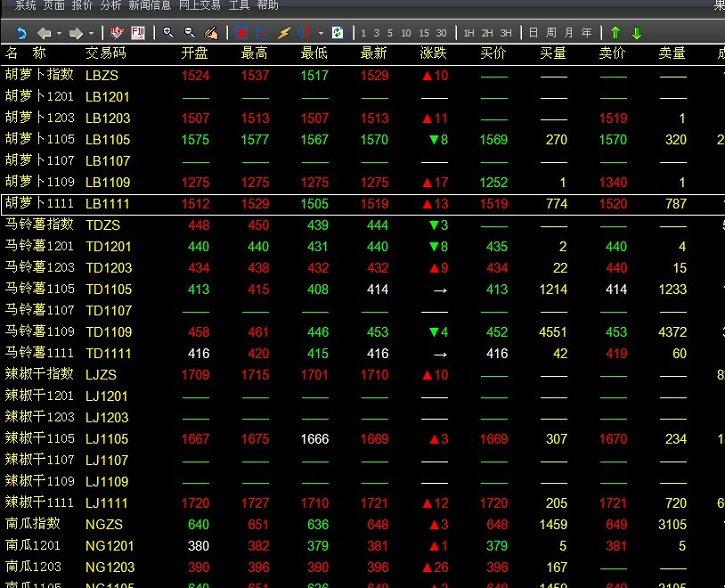This screenshot has height=588, width=725.
Task: Switch to 周 weekly period
Action: 551,33
